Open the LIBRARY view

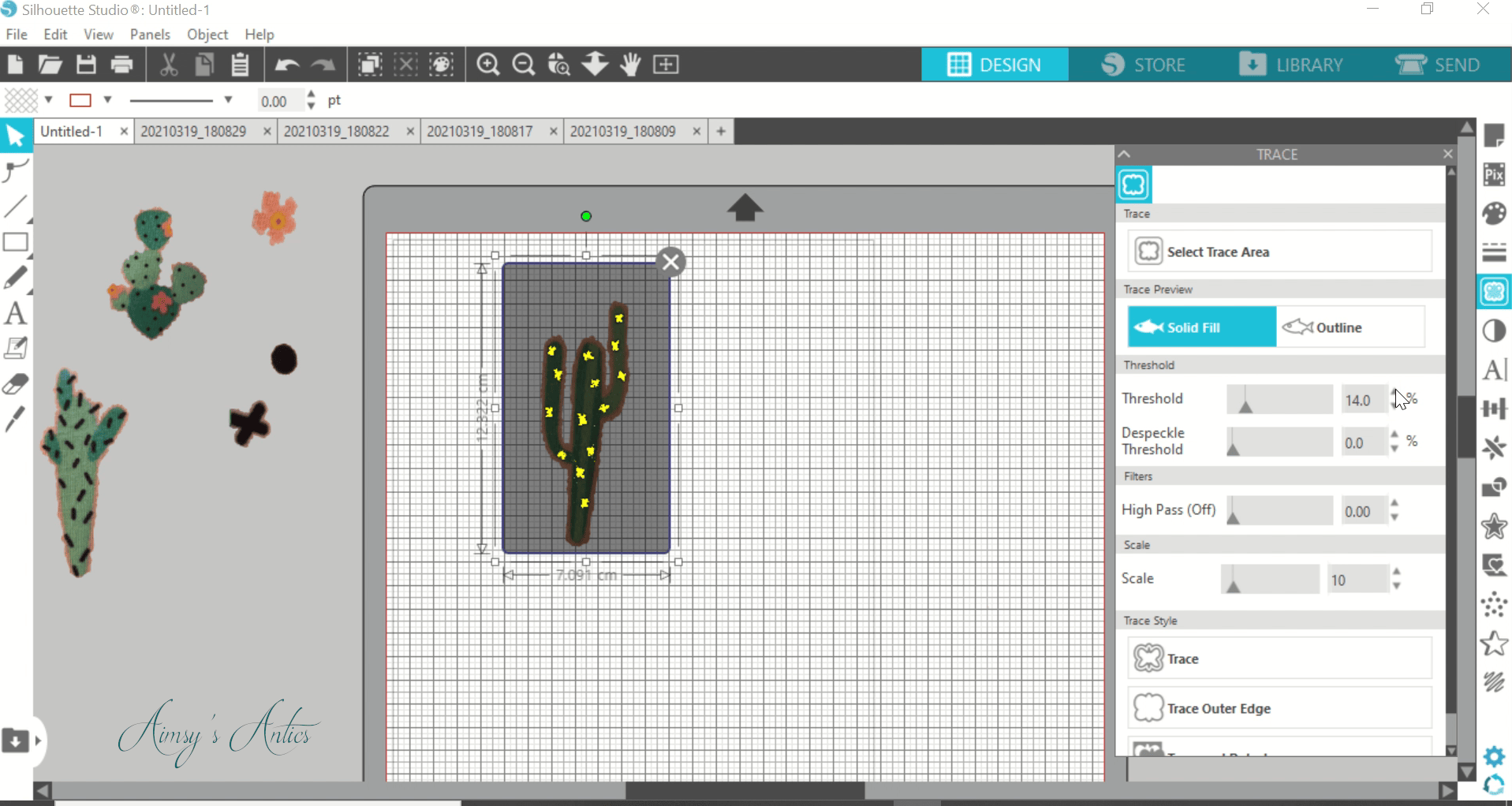(x=1291, y=65)
